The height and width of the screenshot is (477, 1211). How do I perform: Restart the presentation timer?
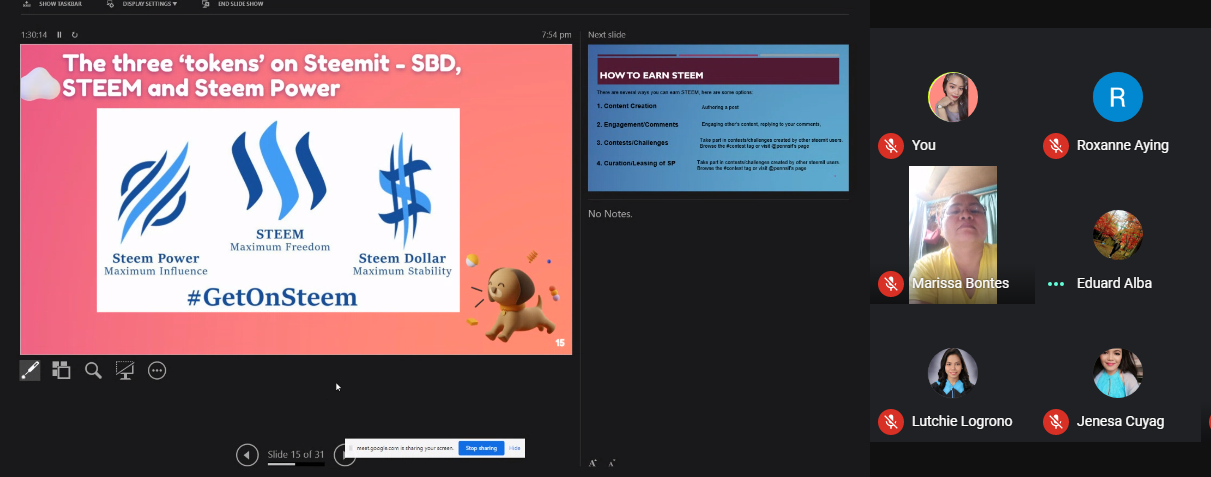tap(74, 35)
